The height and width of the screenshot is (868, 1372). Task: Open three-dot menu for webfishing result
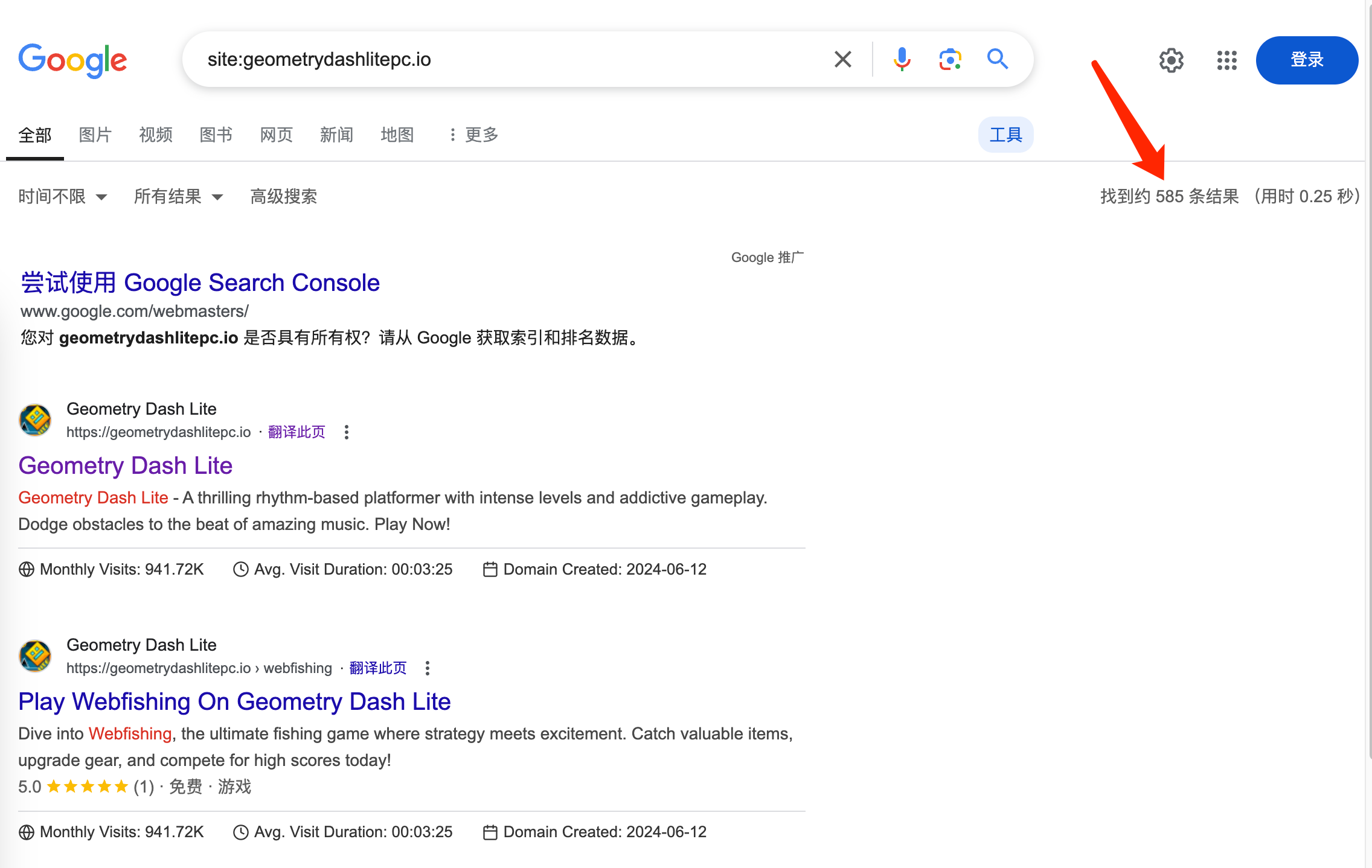point(428,668)
